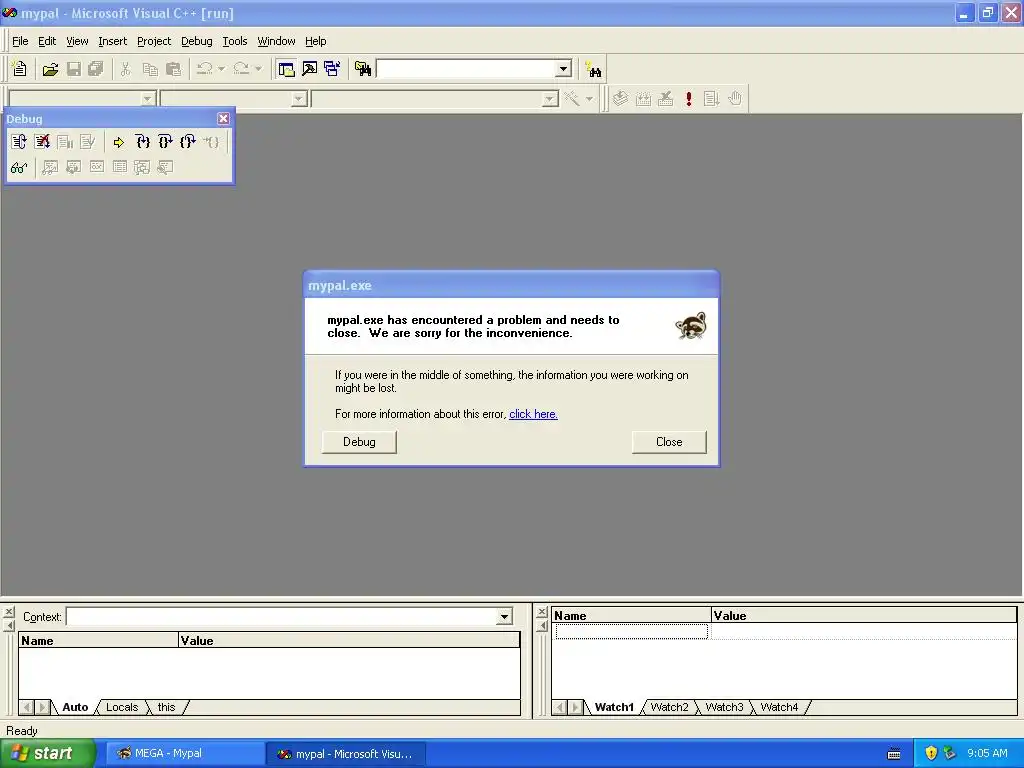Click the red exclamation Execute Program icon
Image resolution: width=1024 pixels, height=768 pixels.
click(688, 99)
